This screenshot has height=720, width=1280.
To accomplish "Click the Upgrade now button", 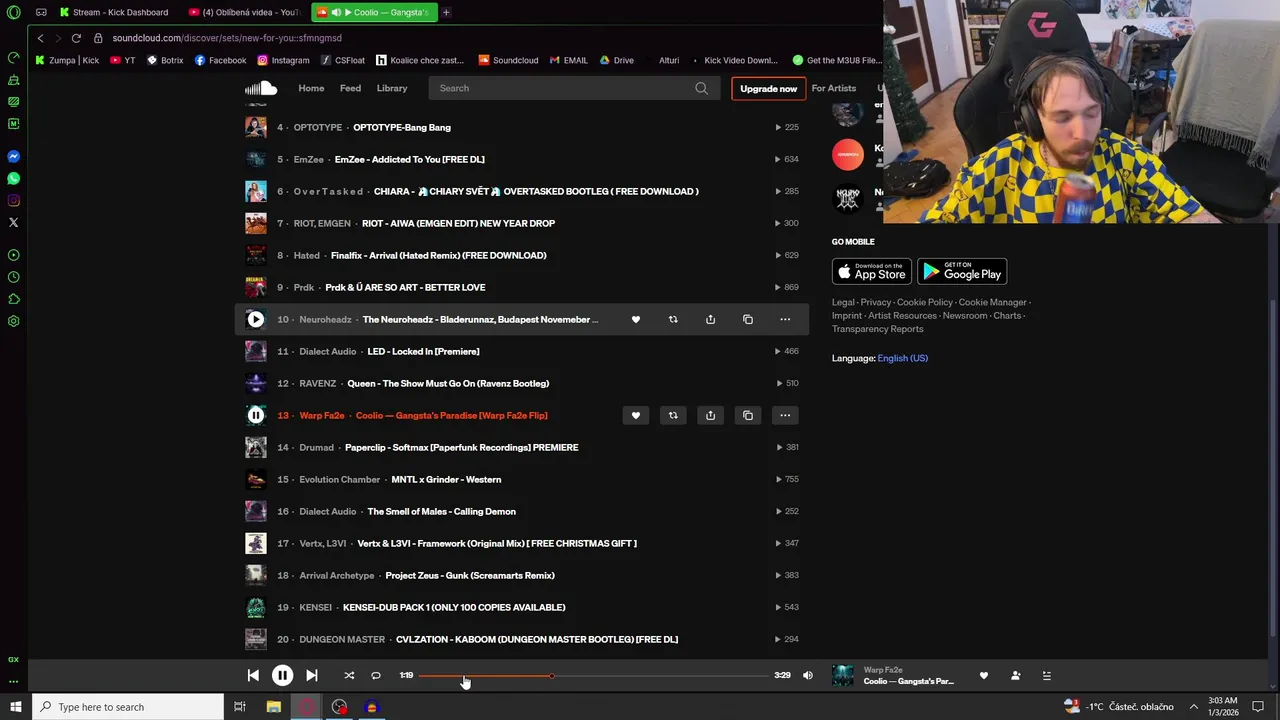I will tap(768, 88).
